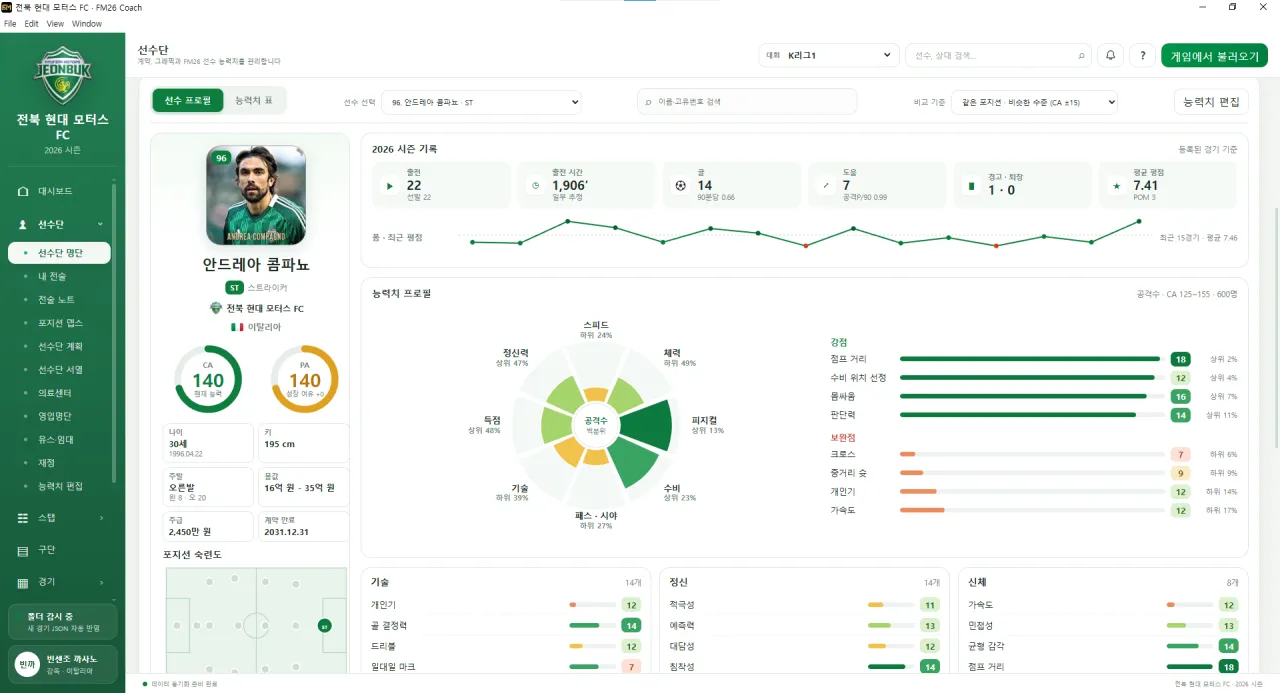Open the Edit menu
Viewport: 1280px width, 693px height.
(31, 23)
